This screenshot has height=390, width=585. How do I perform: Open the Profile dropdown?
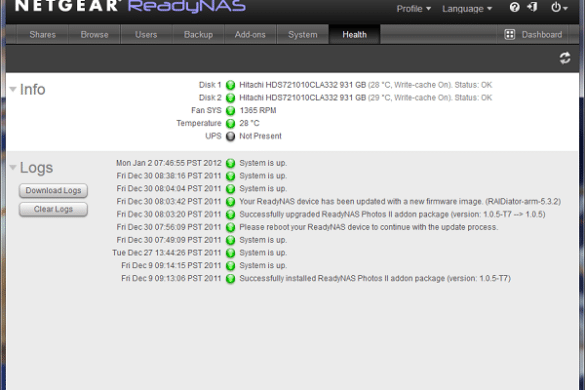(413, 9)
